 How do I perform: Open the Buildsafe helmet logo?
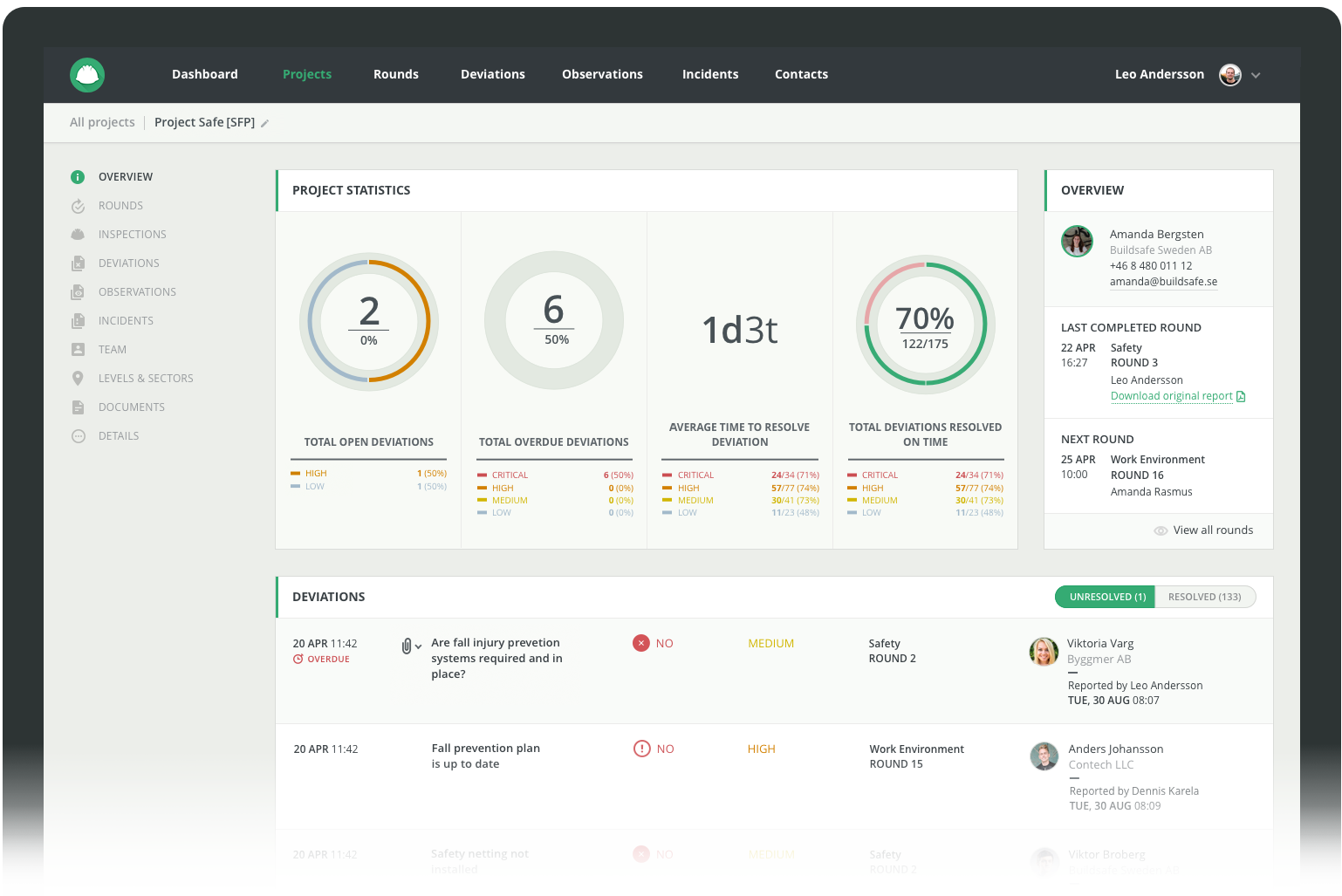pos(86,75)
